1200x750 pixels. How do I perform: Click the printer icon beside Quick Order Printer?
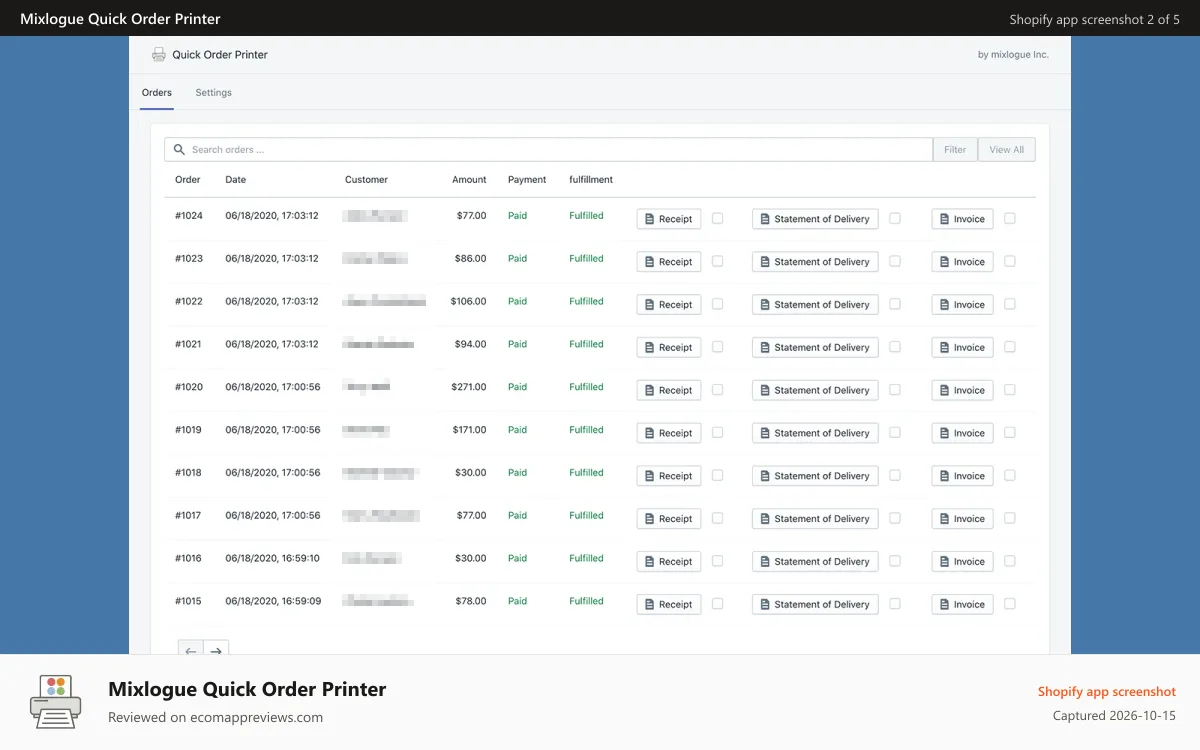tap(158, 55)
